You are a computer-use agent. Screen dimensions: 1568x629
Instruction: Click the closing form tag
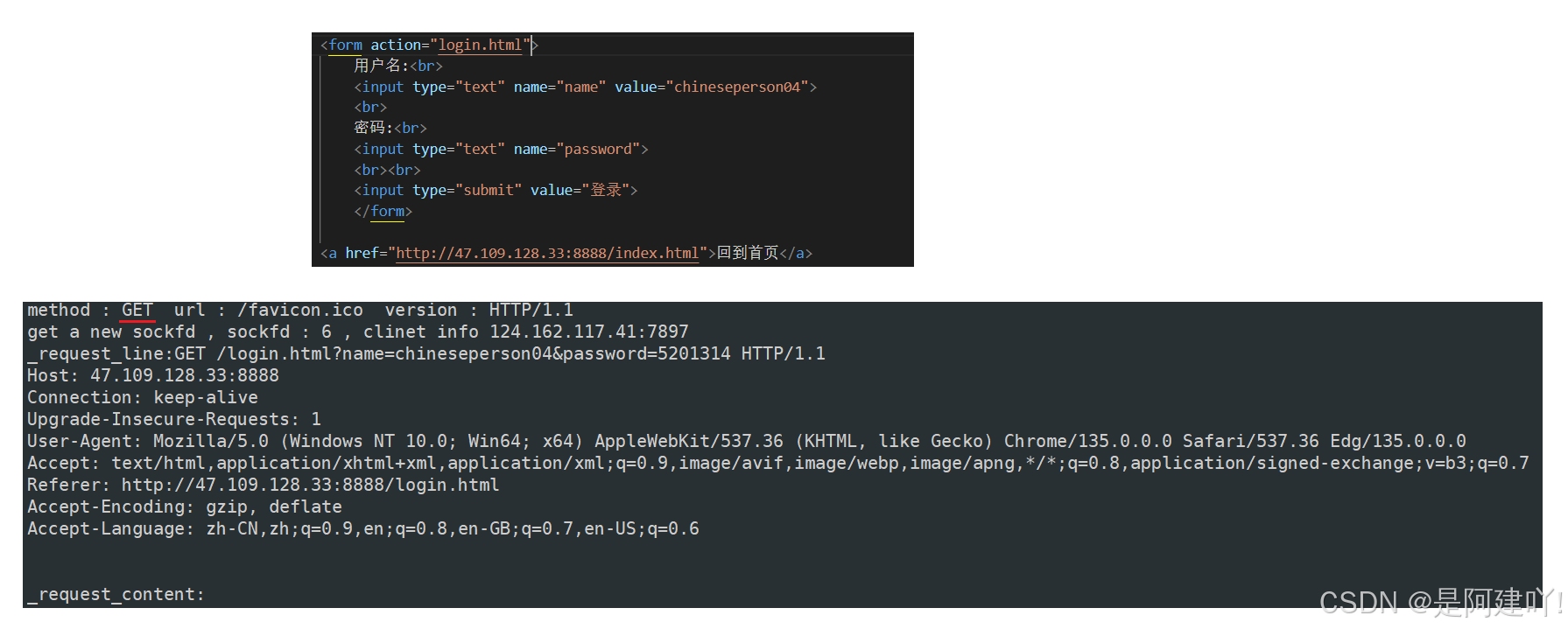(383, 211)
